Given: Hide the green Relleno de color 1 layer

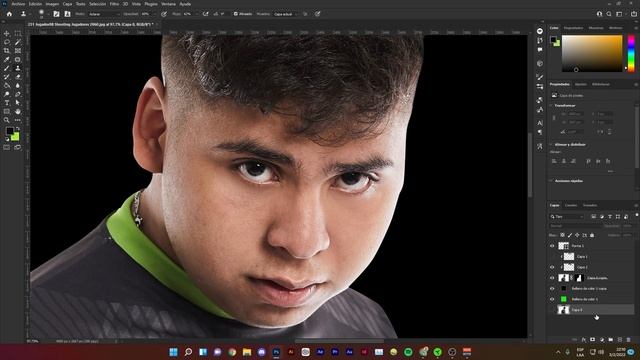Looking at the screenshot, I should point(552,299).
